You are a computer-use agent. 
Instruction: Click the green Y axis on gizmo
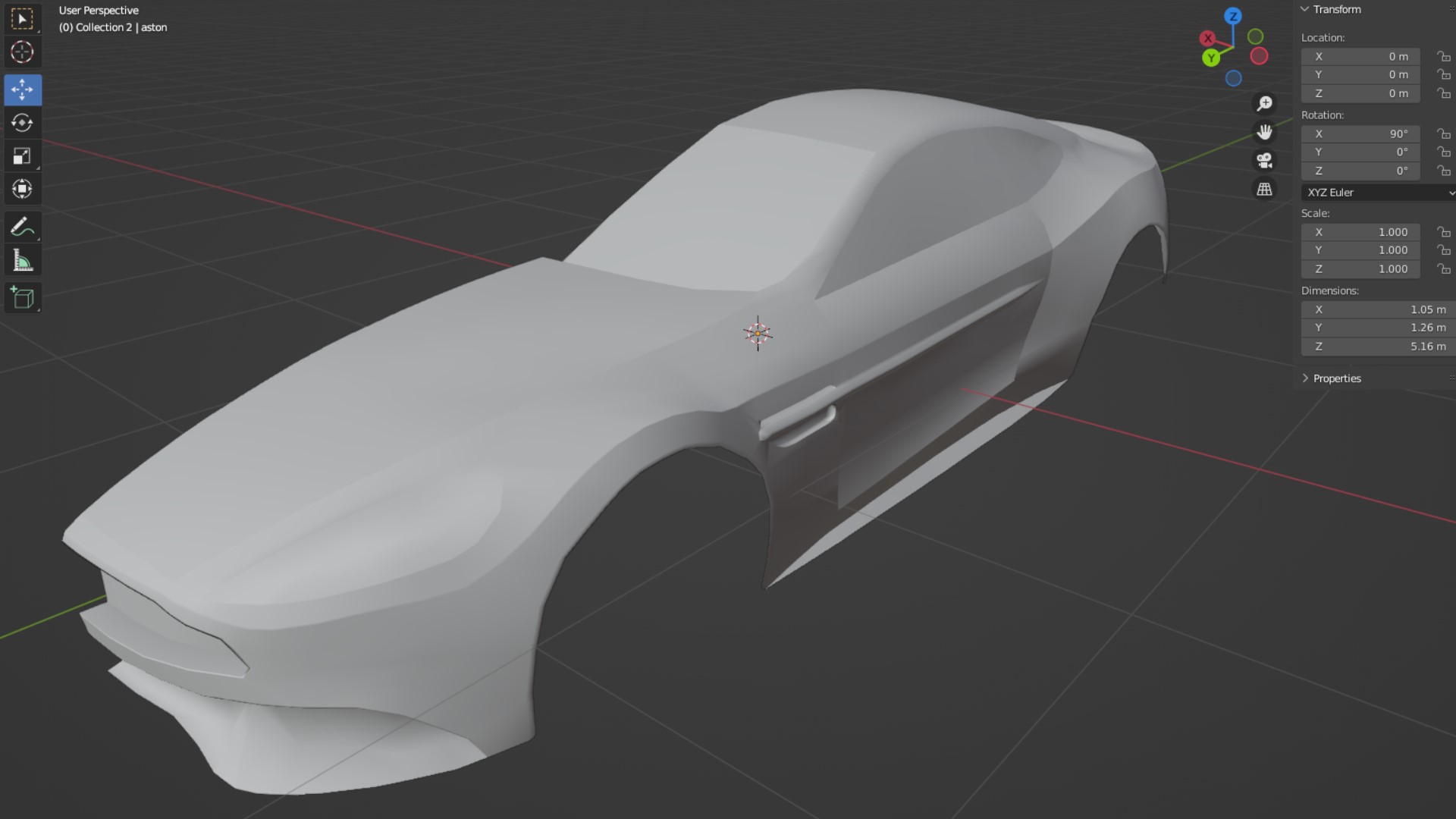[1211, 58]
